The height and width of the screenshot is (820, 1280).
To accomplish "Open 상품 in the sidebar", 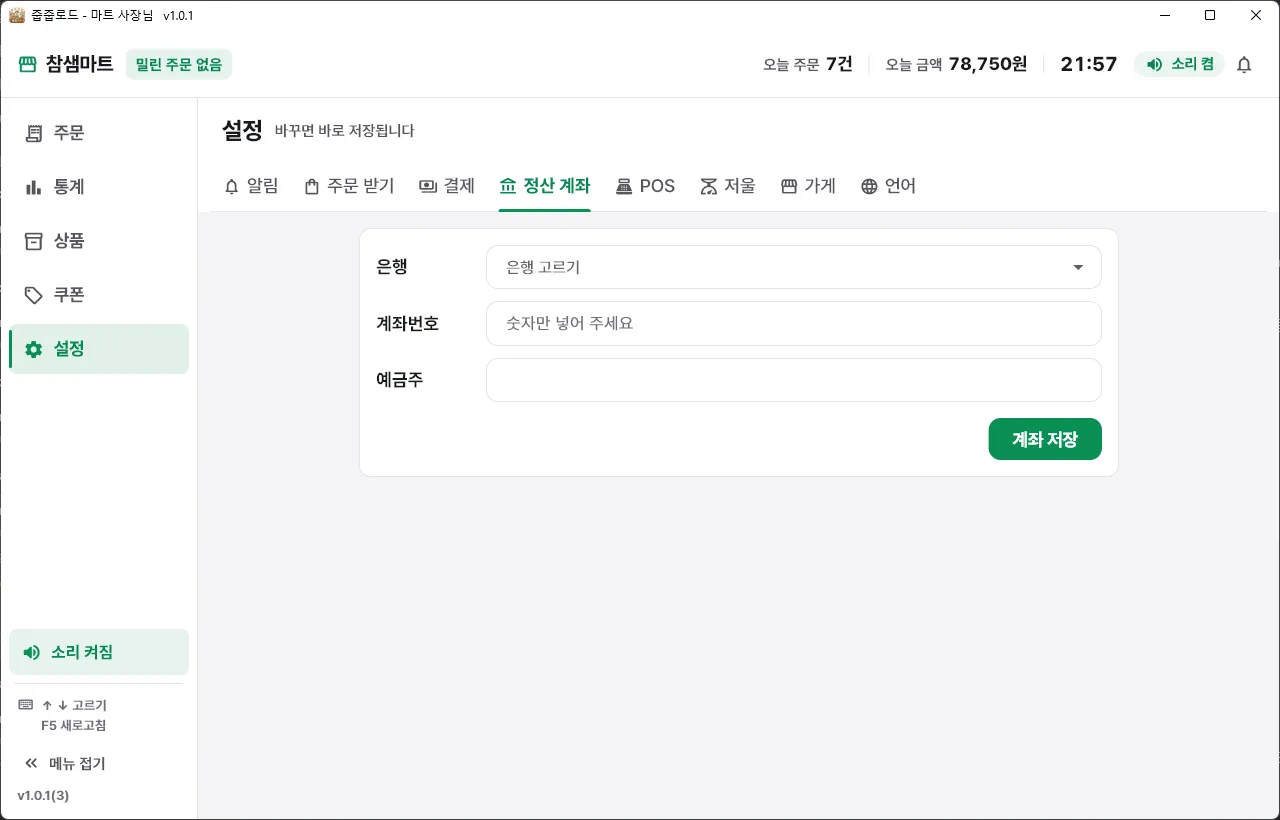I will [x=99, y=241].
